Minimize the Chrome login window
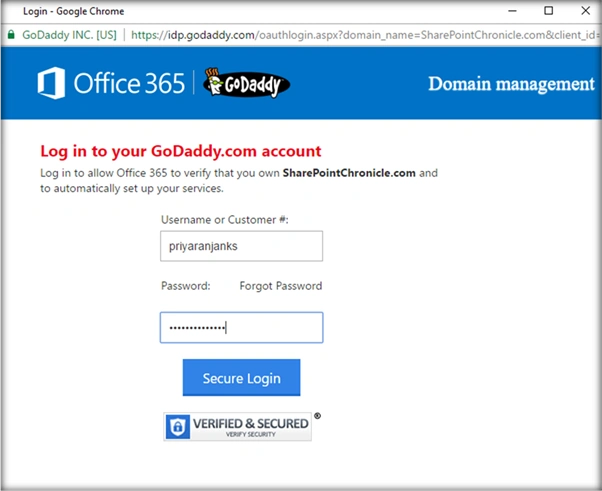Screen dimensions: 602x491 [512, 11]
